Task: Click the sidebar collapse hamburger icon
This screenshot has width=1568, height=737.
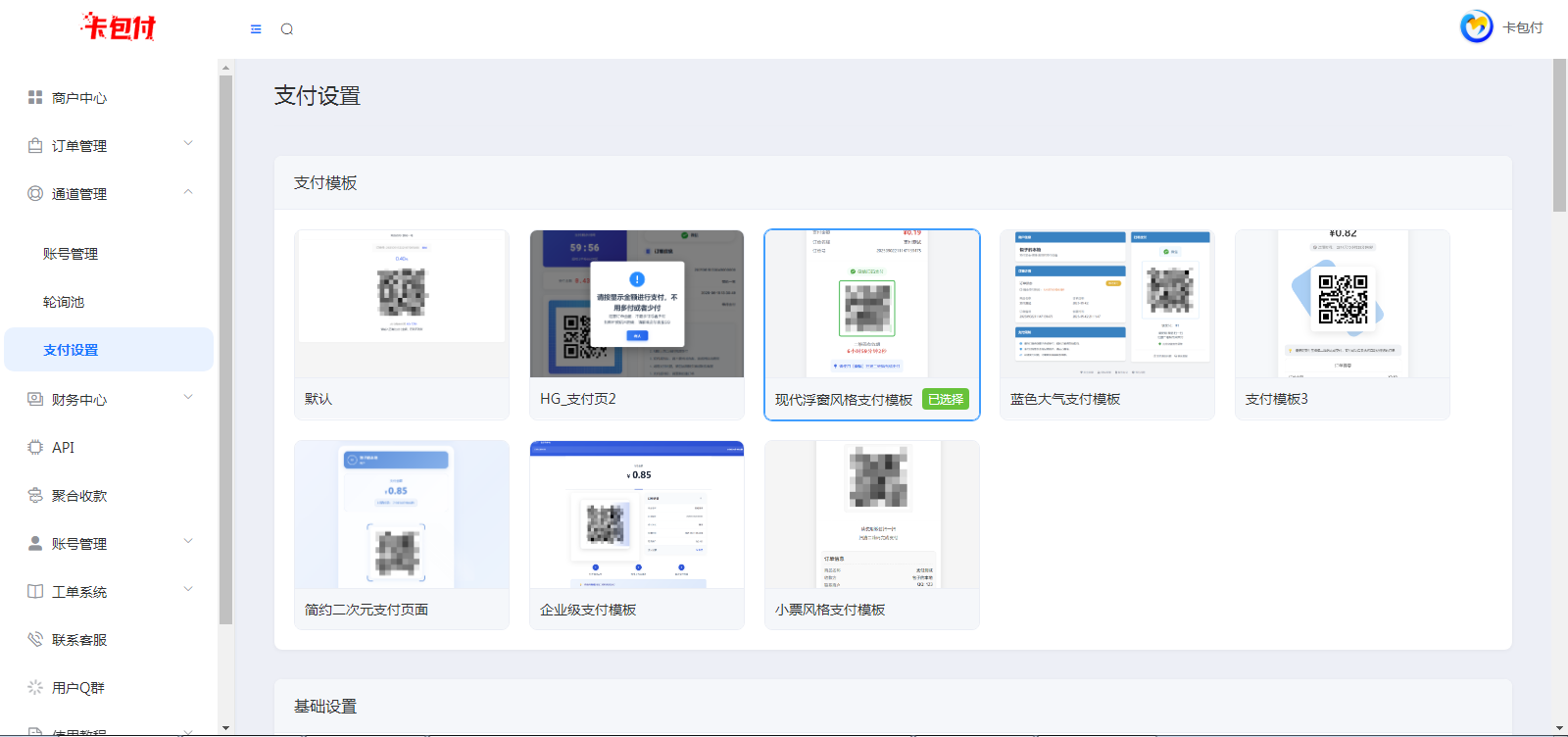Action: tap(256, 29)
